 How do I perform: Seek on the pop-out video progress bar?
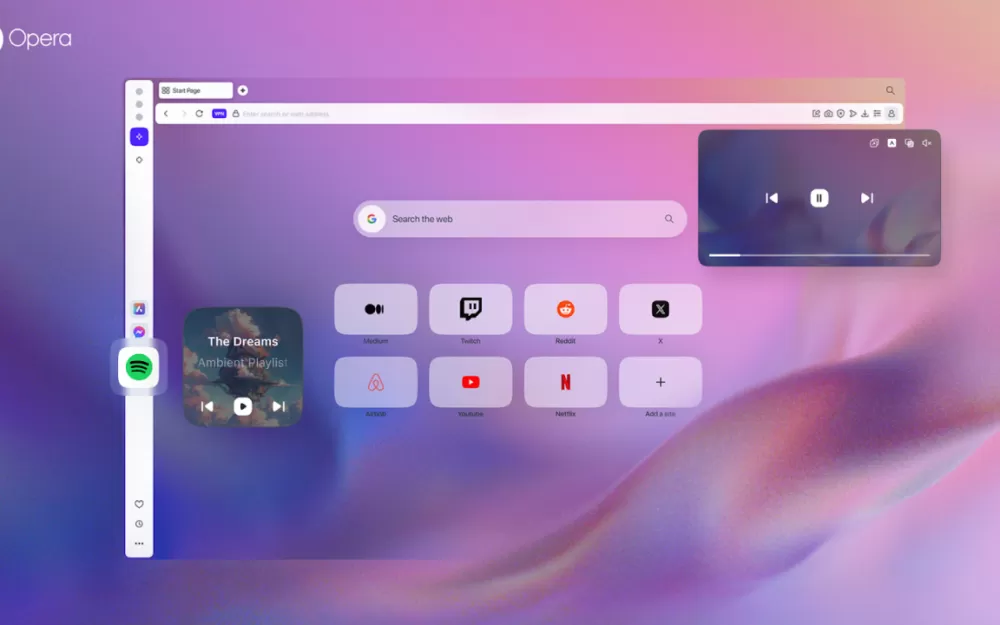click(820, 255)
